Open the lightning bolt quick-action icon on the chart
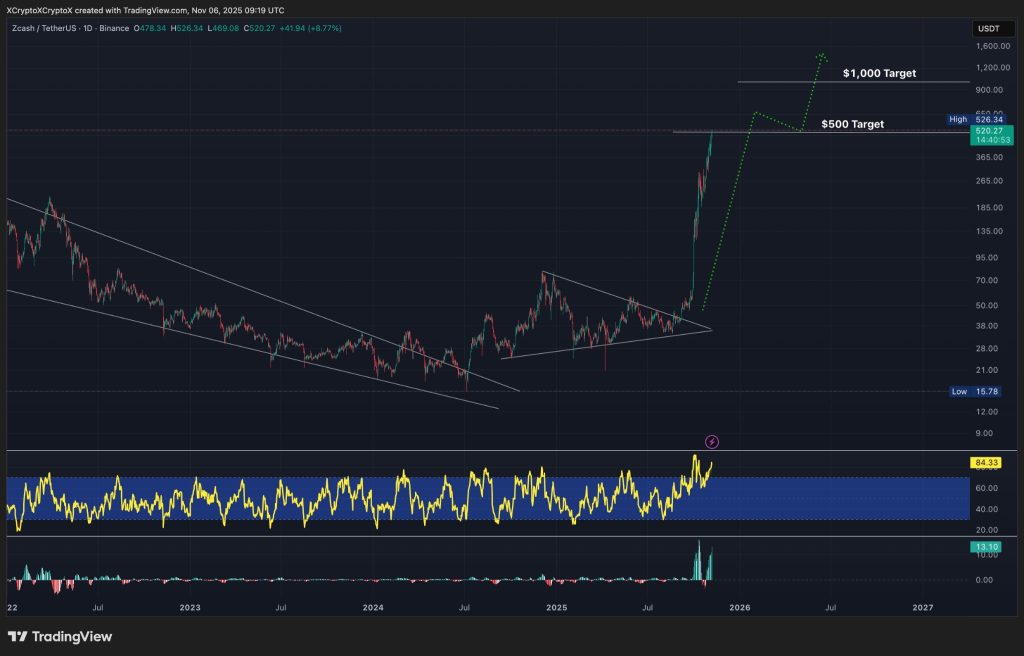The width and height of the screenshot is (1024, 656). pos(713,441)
